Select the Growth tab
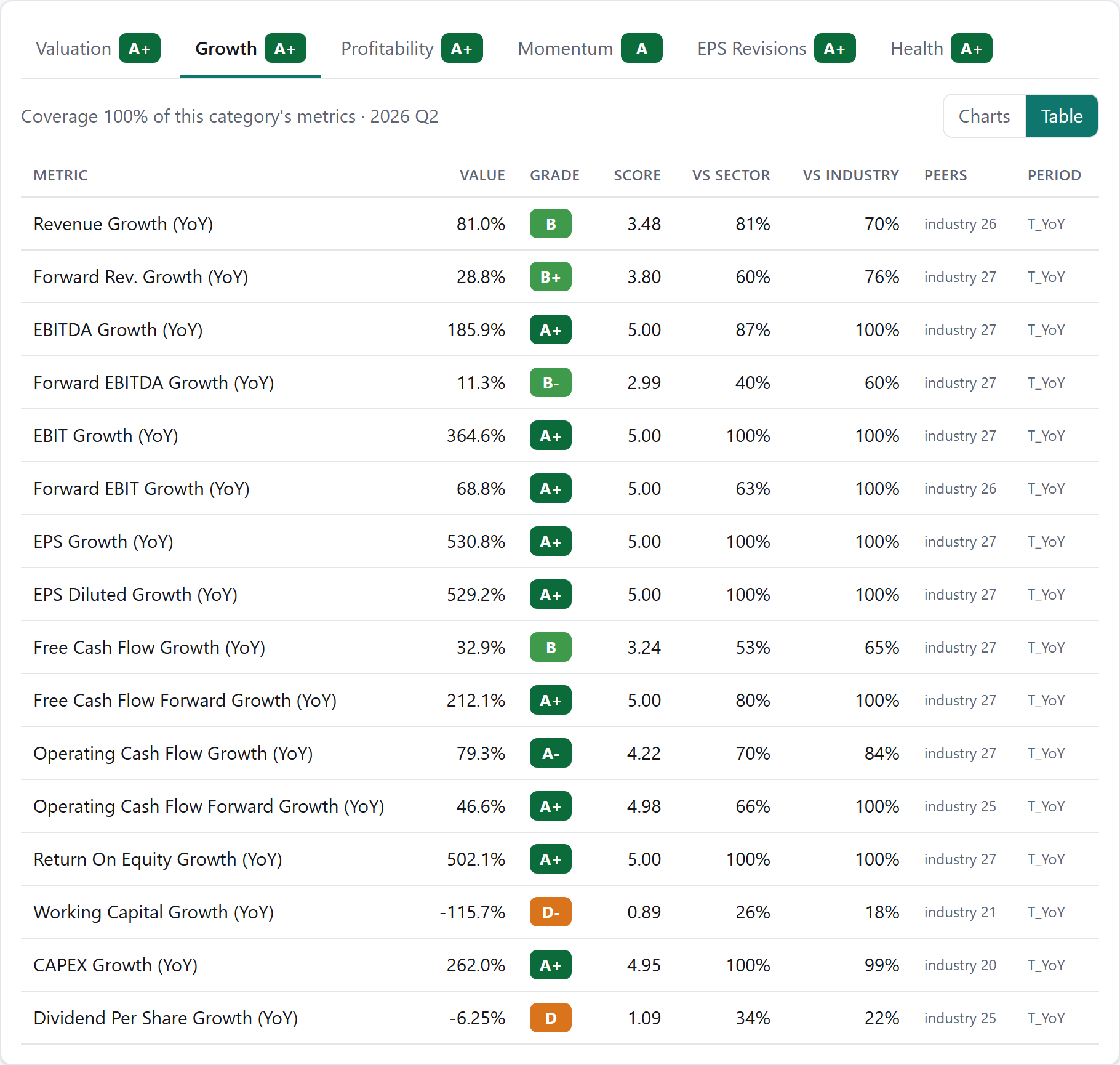This screenshot has width=1120, height=1065. pyautogui.click(x=250, y=49)
